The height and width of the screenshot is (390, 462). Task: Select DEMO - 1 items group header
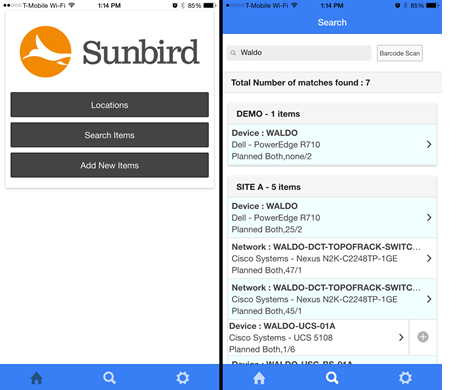click(x=332, y=114)
